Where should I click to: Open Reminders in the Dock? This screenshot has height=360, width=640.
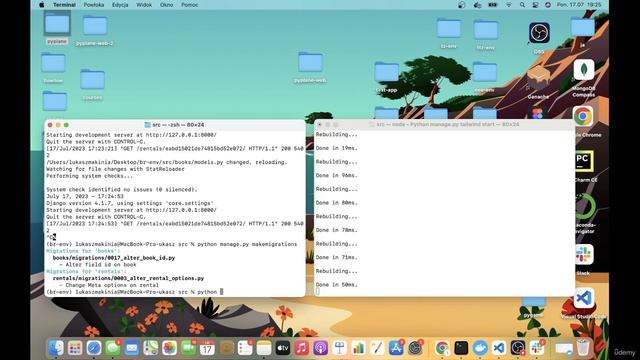245,348
